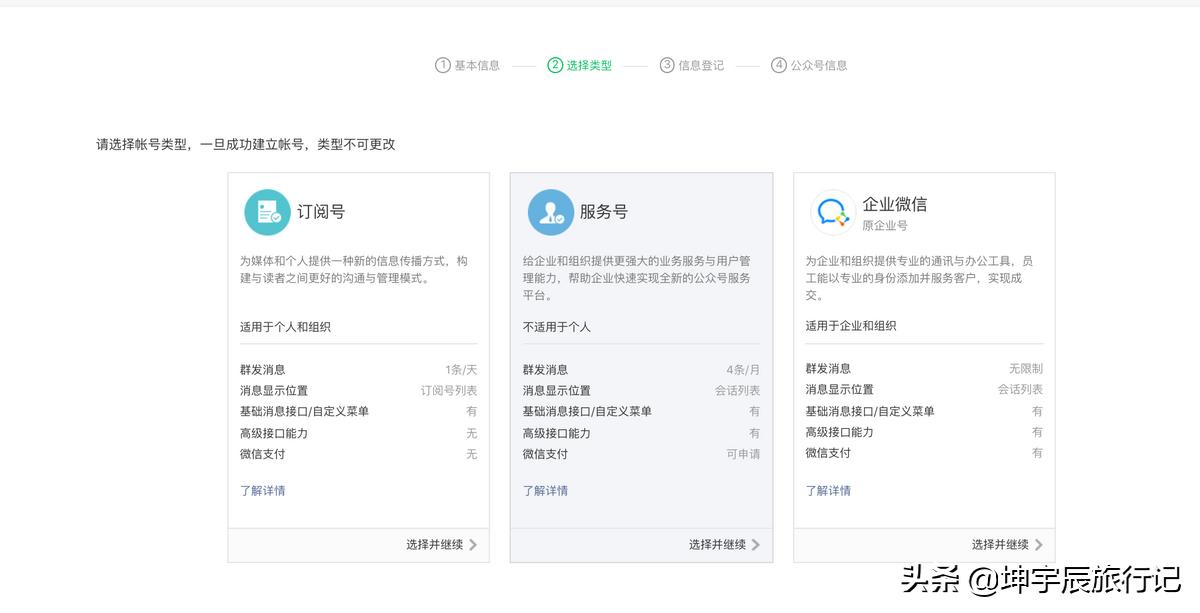Open 了解详情 under 服务号
This screenshot has width=1200, height=613.
[x=545, y=490]
